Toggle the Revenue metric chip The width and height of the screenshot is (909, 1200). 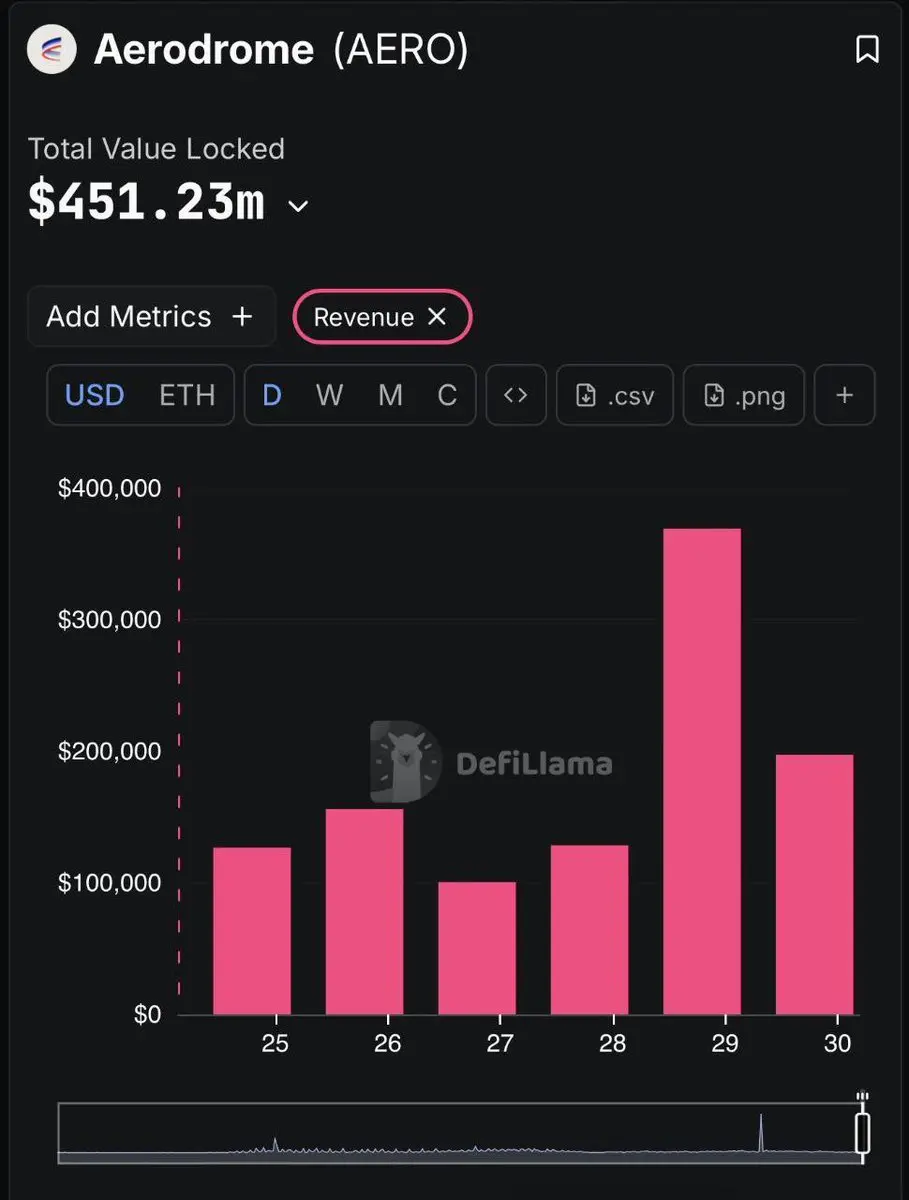click(364, 317)
